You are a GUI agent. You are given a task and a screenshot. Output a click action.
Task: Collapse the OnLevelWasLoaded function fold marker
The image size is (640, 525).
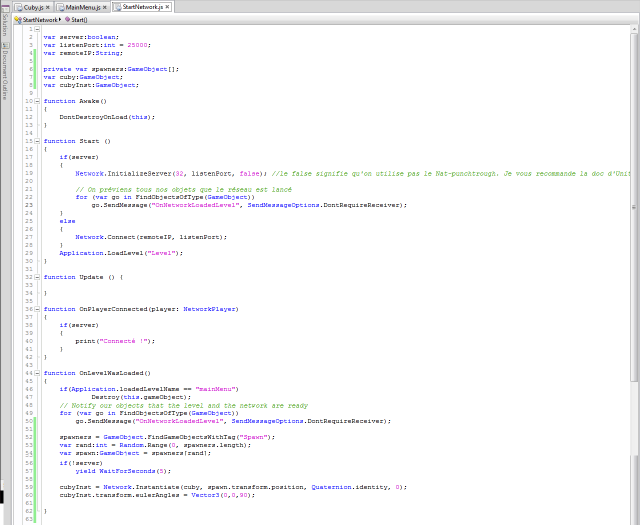37,373
